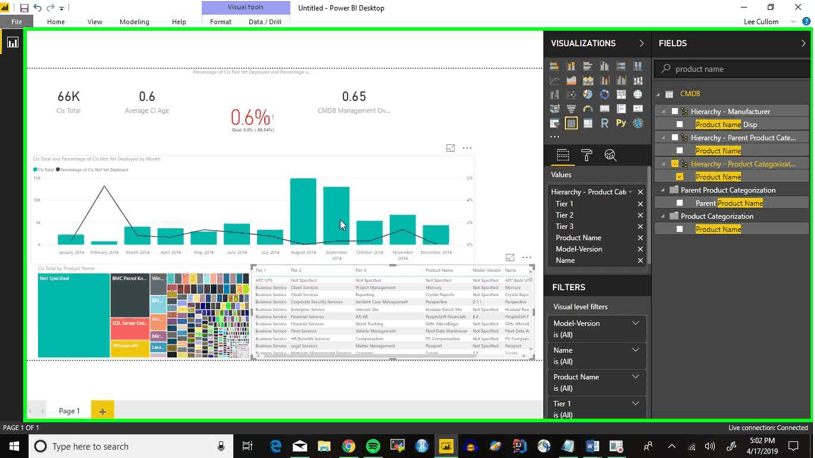Screen dimensions: 815x458
Task: Uncheck Hierarchy - Product Categorization checkbox
Action: click(x=675, y=164)
